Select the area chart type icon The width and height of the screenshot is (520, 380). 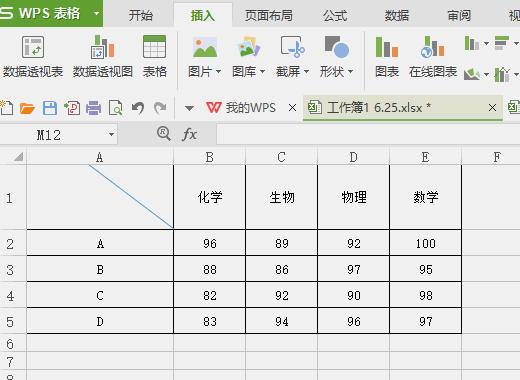[471, 74]
